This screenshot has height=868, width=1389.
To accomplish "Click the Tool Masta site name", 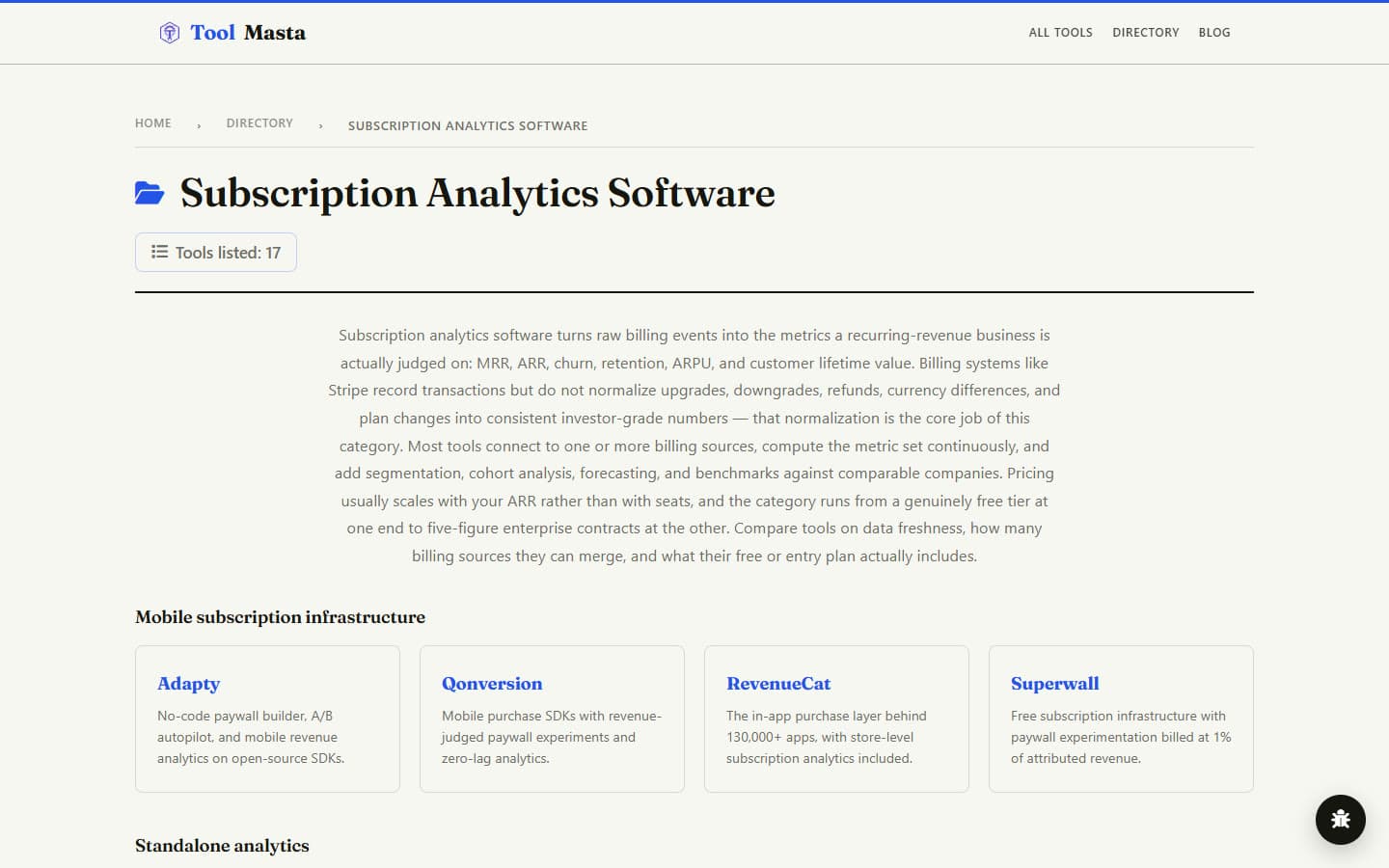I will [x=248, y=33].
